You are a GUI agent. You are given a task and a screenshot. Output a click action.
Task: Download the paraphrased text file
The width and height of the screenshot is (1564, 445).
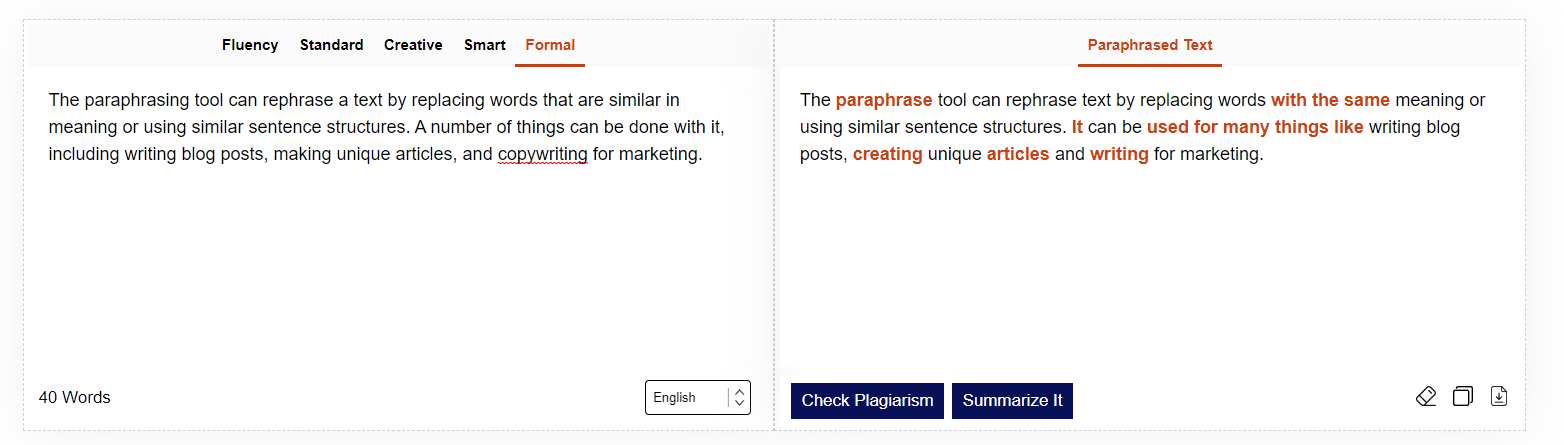pyautogui.click(x=1498, y=396)
